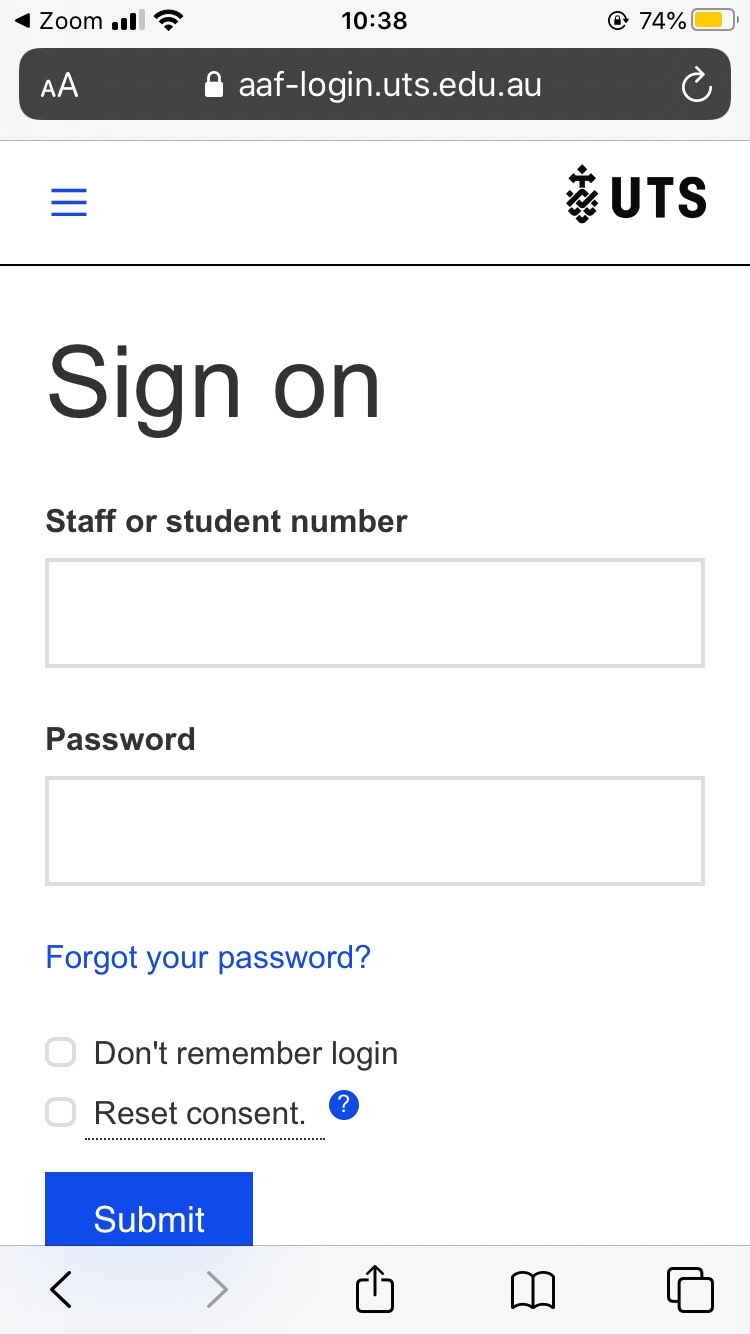Screen dimensions: 750x1334
Task: Open the Safari share sheet
Action: [375, 1289]
